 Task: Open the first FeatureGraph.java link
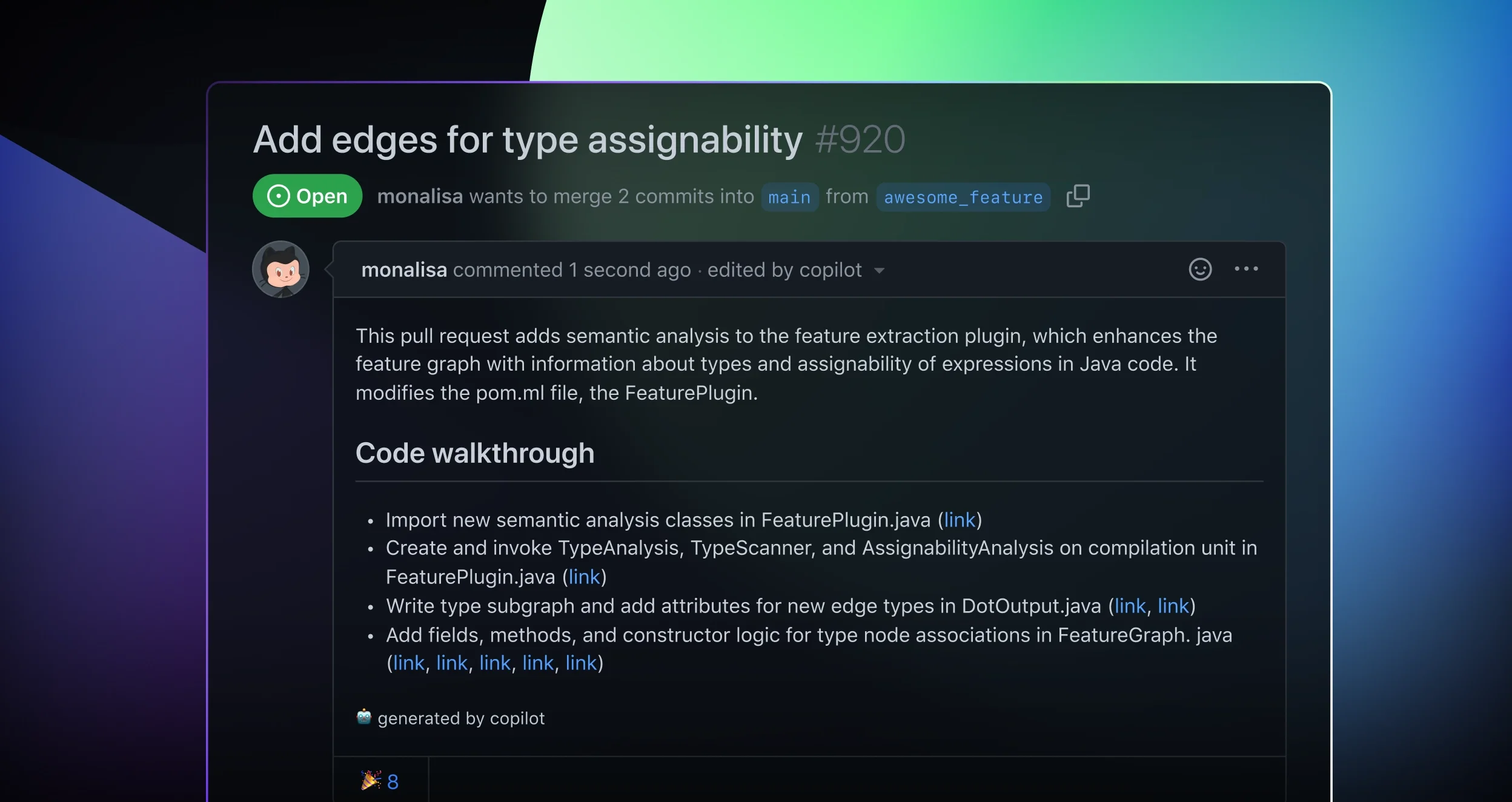click(409, 663)
